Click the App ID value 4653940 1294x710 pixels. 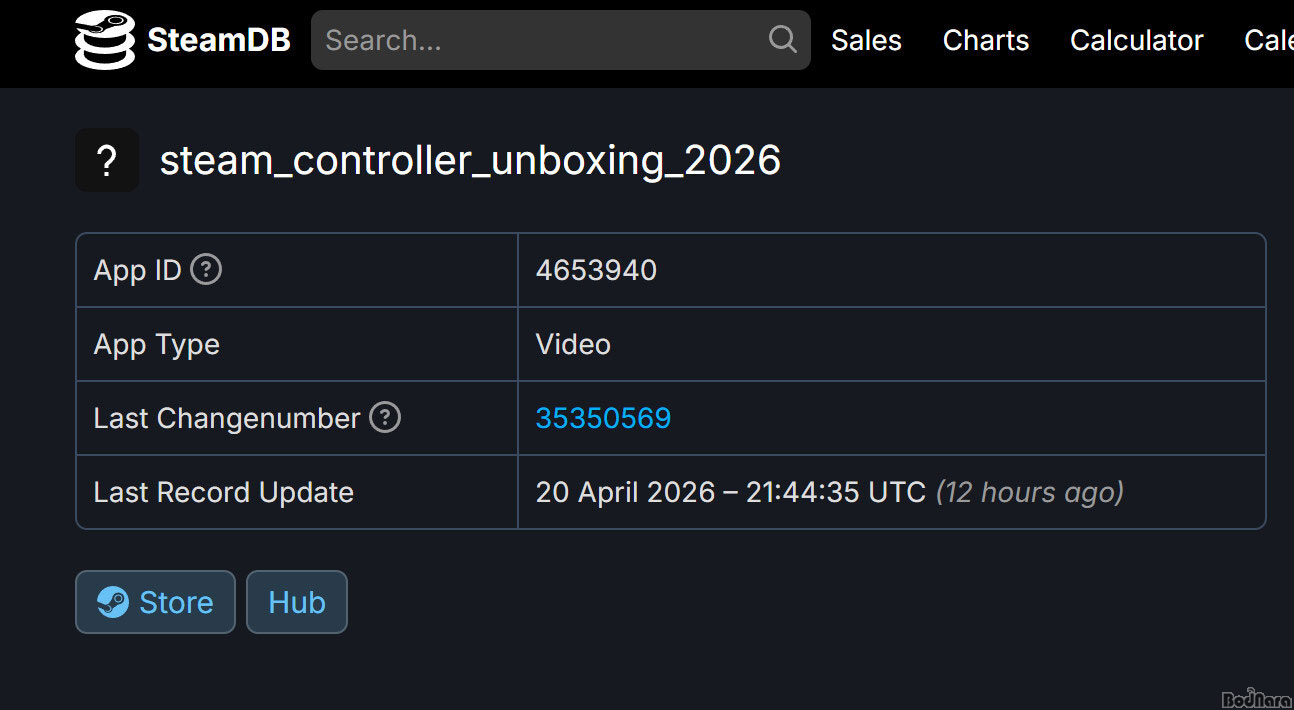pos(596,270)
